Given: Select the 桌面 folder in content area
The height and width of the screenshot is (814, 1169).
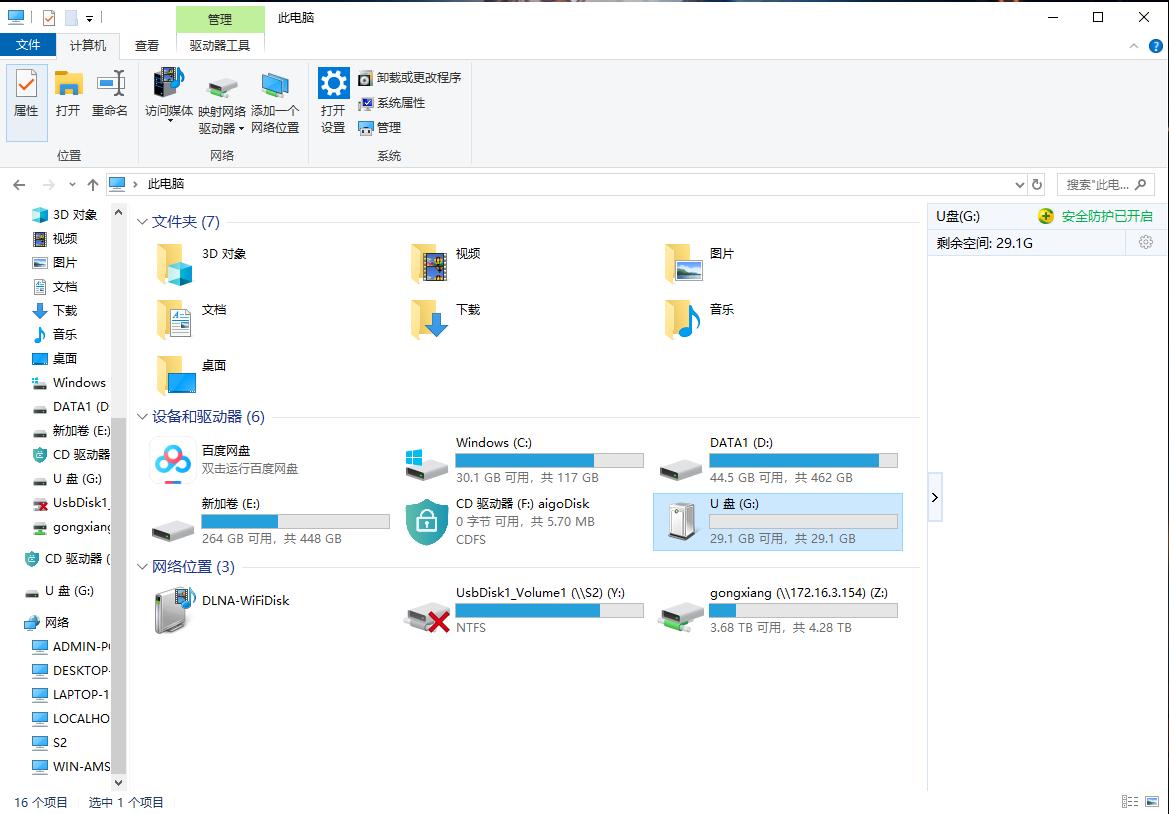Looking at the screenshot, I should coord(192,375).
